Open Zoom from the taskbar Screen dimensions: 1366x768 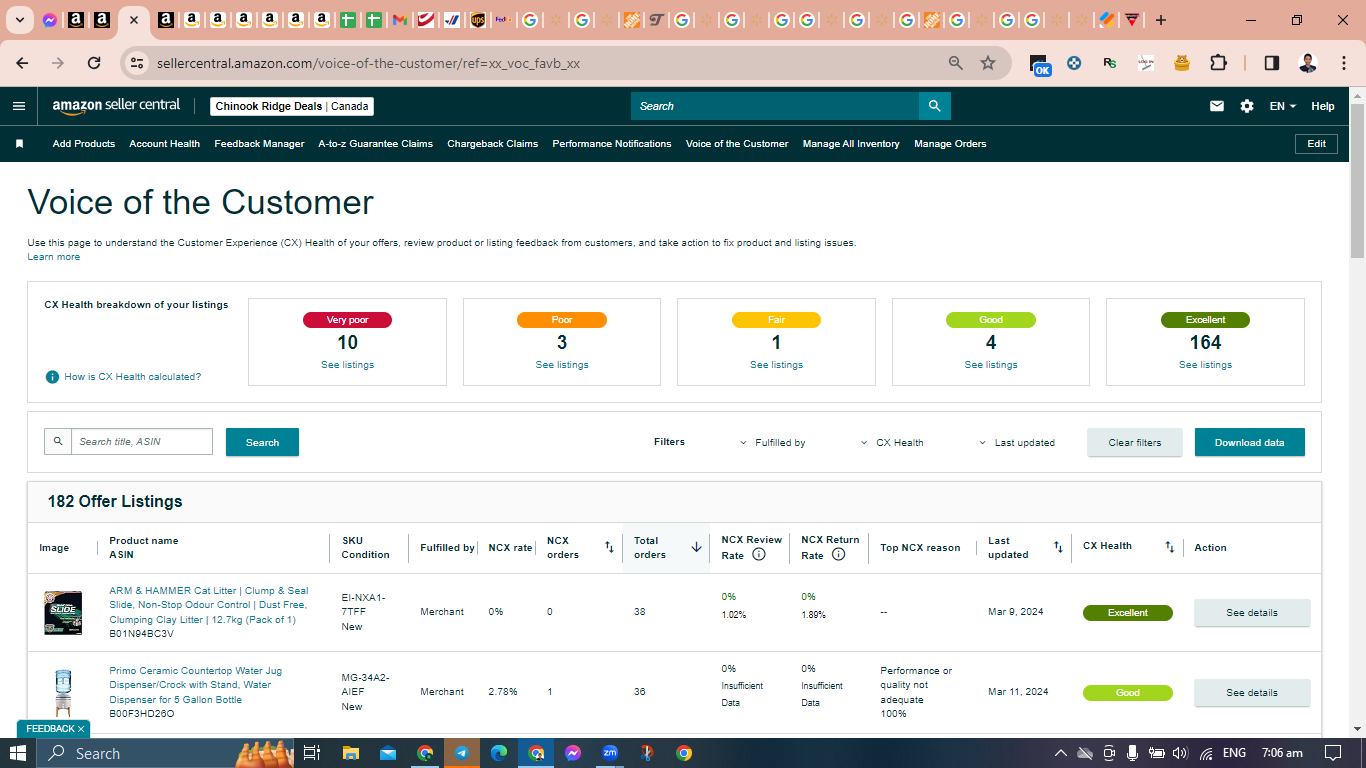pos(610,753)
